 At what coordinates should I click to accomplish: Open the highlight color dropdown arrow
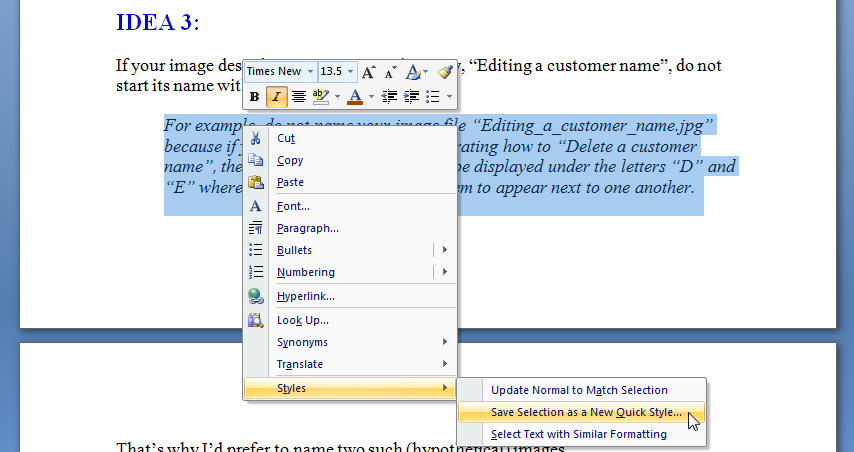coord(337,97)
